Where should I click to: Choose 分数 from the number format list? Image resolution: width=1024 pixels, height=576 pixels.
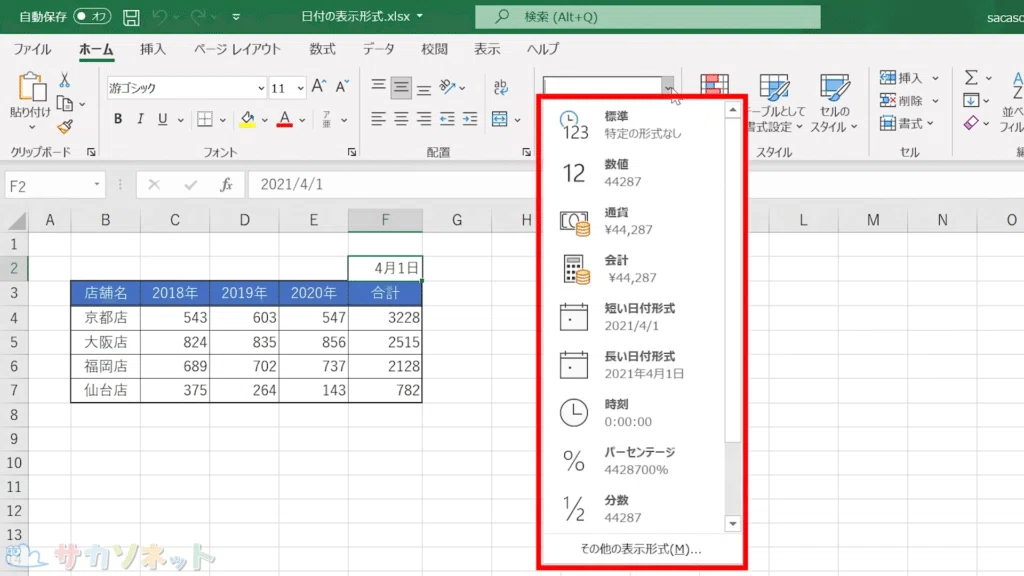click(x=633, y=509)
